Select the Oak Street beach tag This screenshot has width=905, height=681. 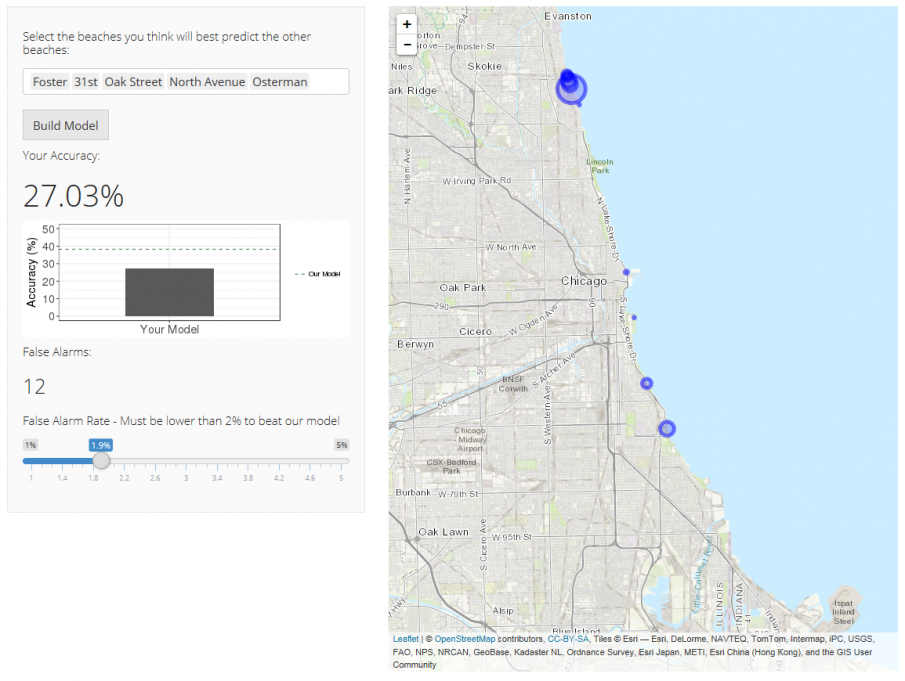(x=133, y=82)
